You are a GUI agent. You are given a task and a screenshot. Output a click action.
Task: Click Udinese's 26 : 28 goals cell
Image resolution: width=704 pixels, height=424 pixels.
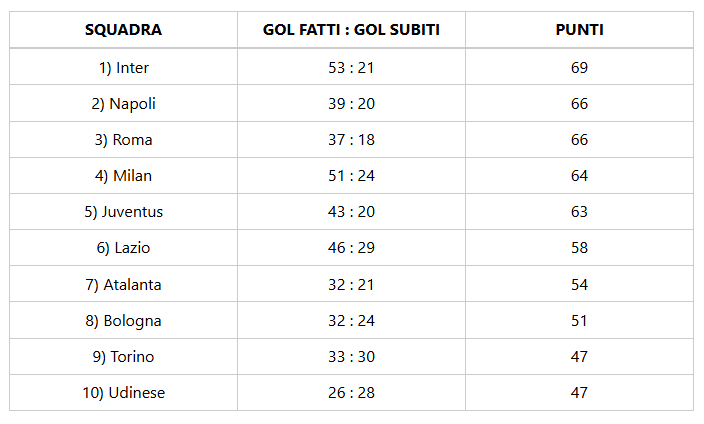tap(351, 393)
